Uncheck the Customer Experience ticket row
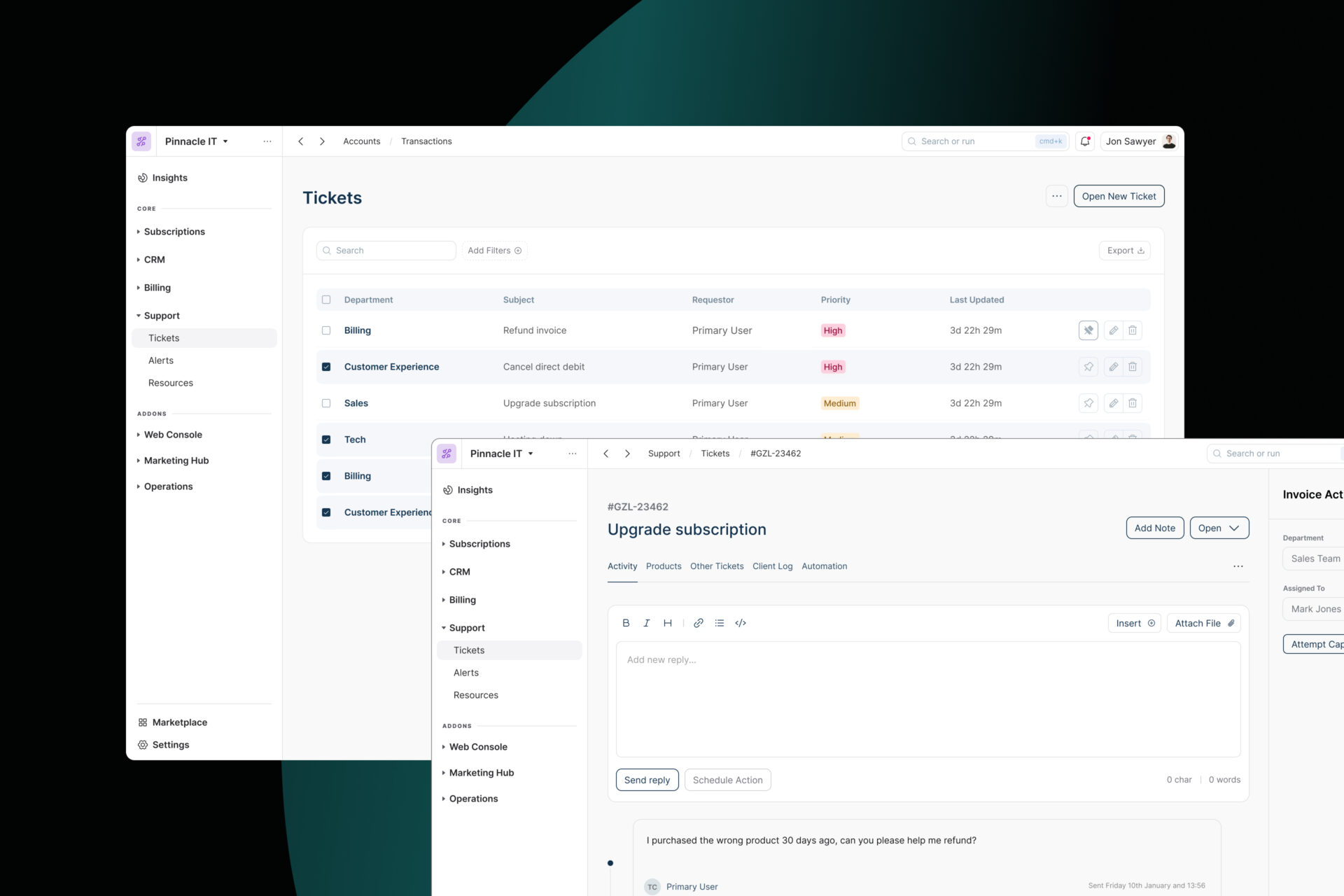Screen dimensions: 1344x896 (x=326, y=366)
